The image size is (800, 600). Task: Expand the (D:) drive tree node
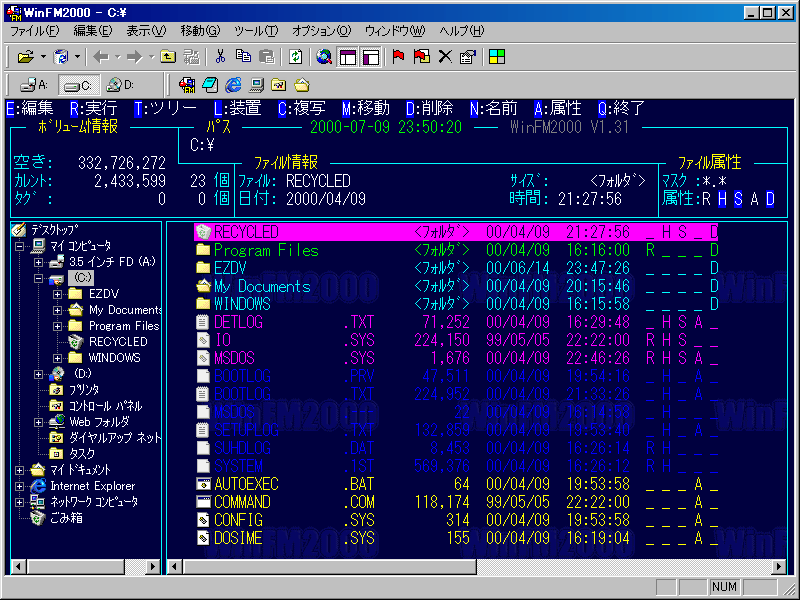click(x=38, y=374)
